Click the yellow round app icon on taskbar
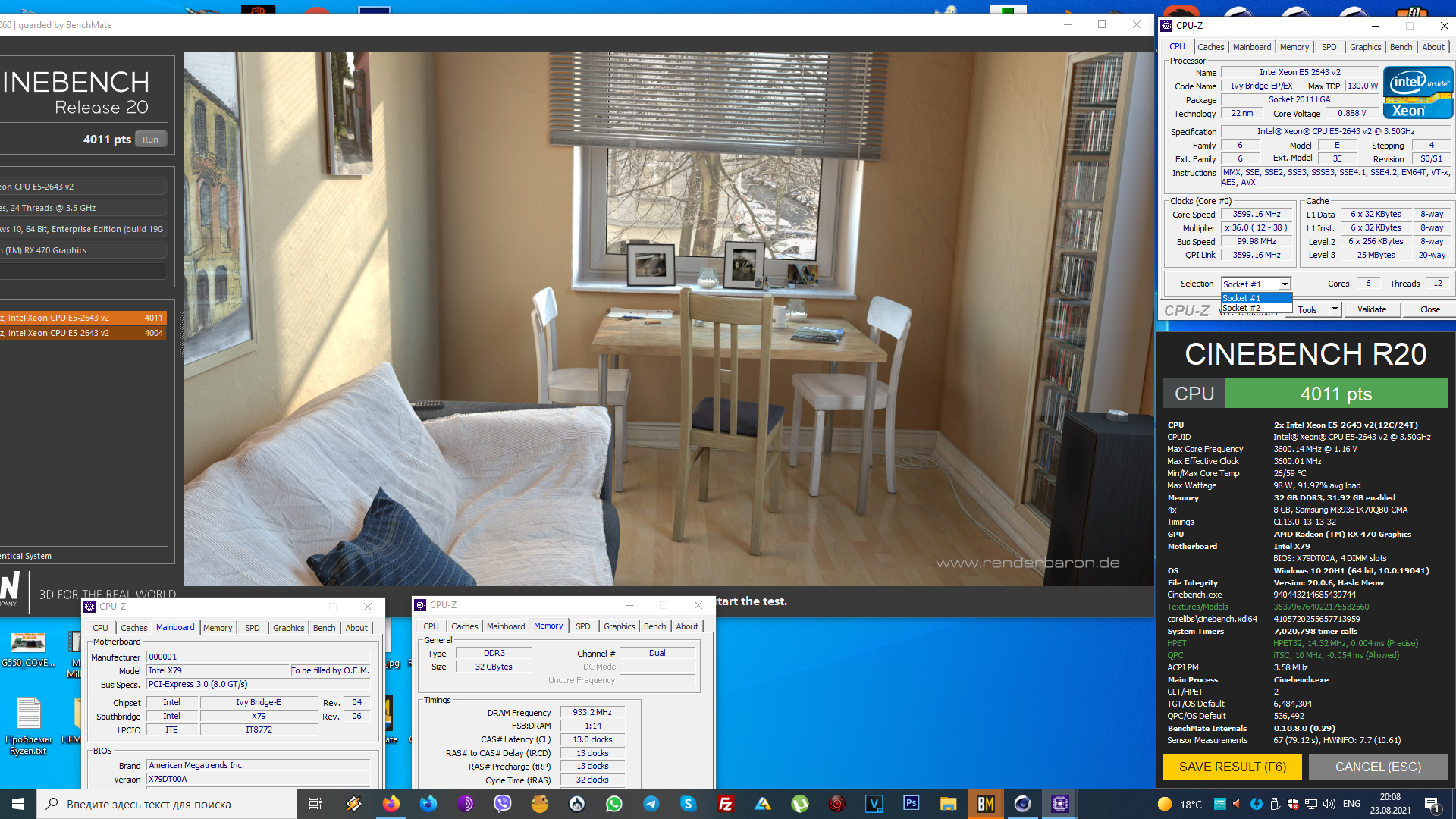Viewport: 1456px width, 819px height. [x=540, y=804]
